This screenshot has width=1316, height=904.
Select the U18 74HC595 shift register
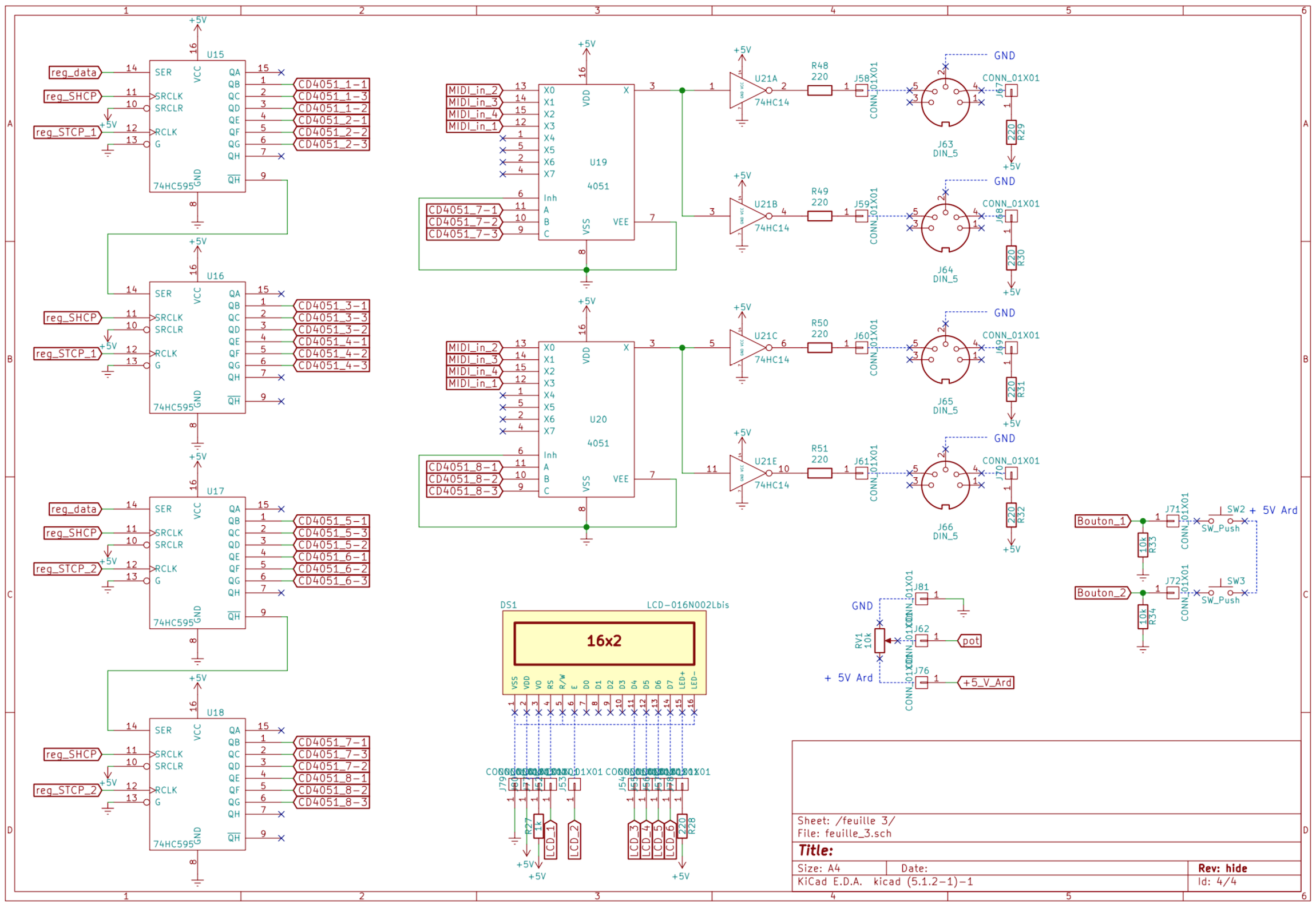[x=197, y=784]
